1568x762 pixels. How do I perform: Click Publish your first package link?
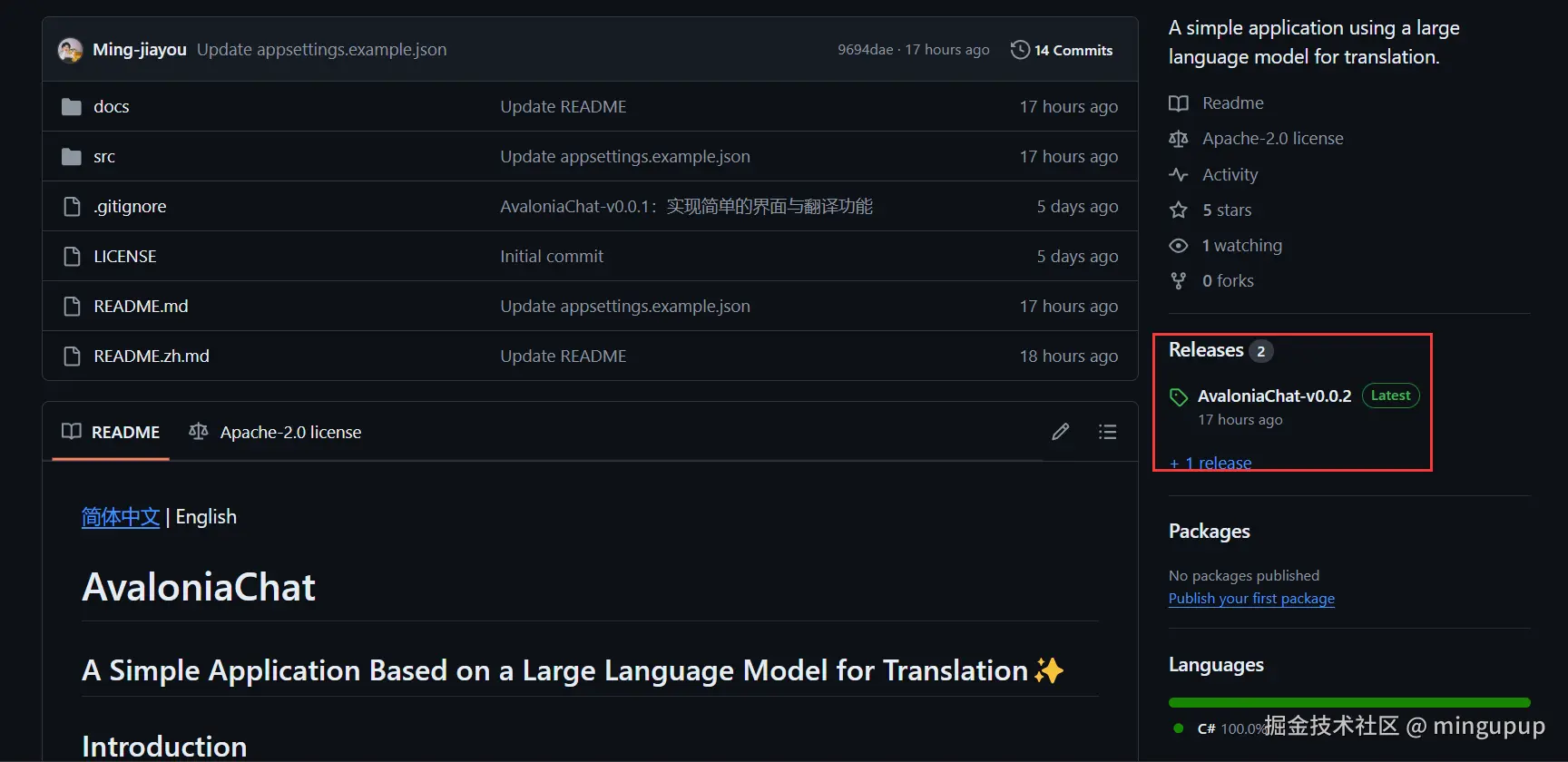point(1251,599)
